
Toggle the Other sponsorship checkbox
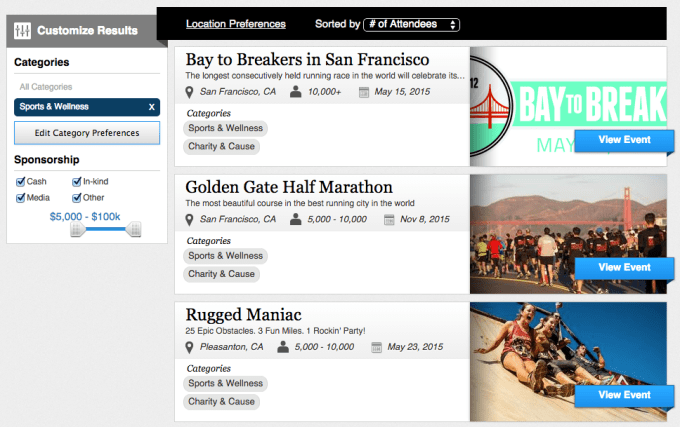pyautogui.click(x=77, y=198)
